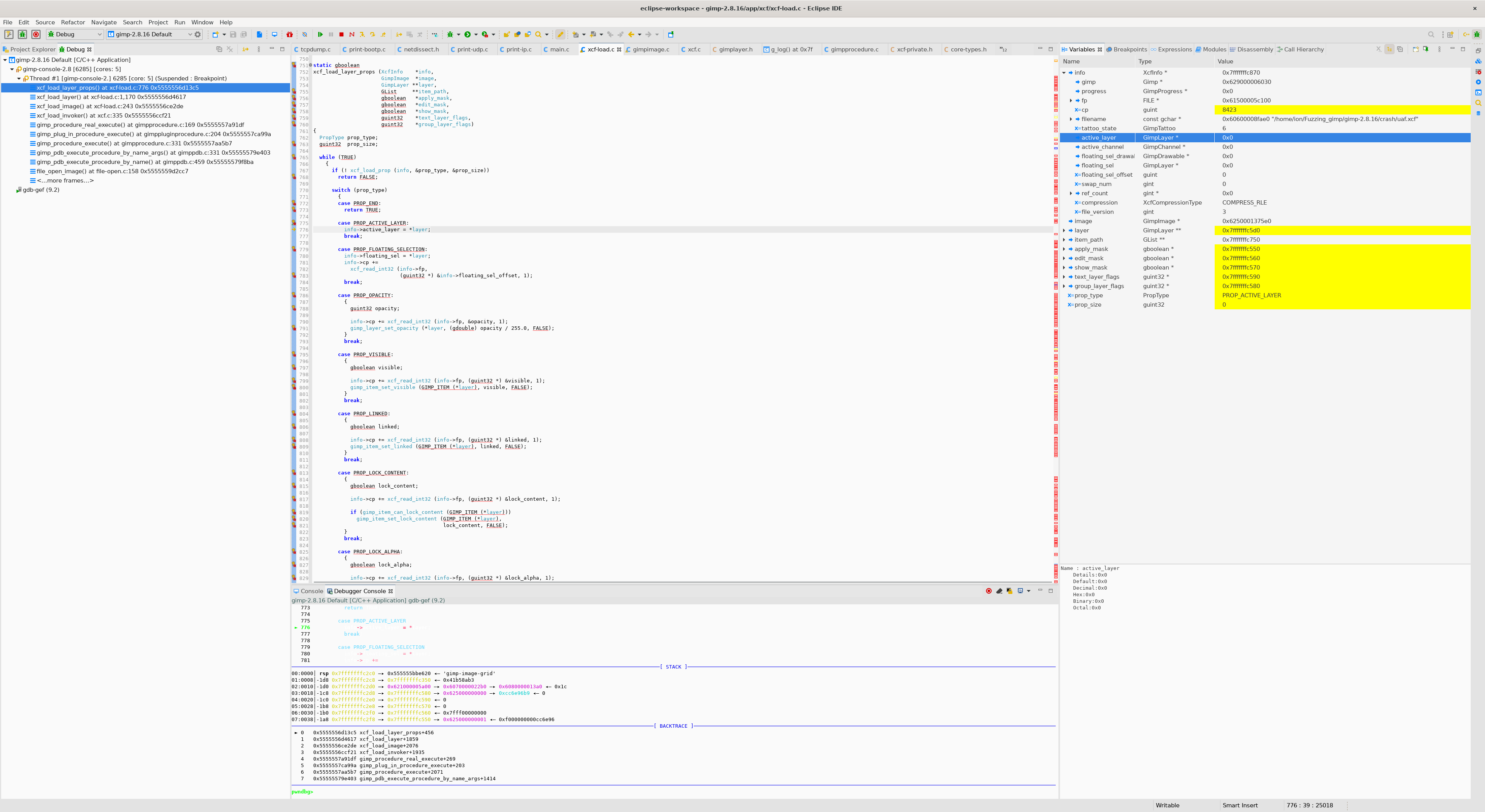Open Debug view menu three-dots icon
This screenshot has height=812, width=1485.
[259, 49]
